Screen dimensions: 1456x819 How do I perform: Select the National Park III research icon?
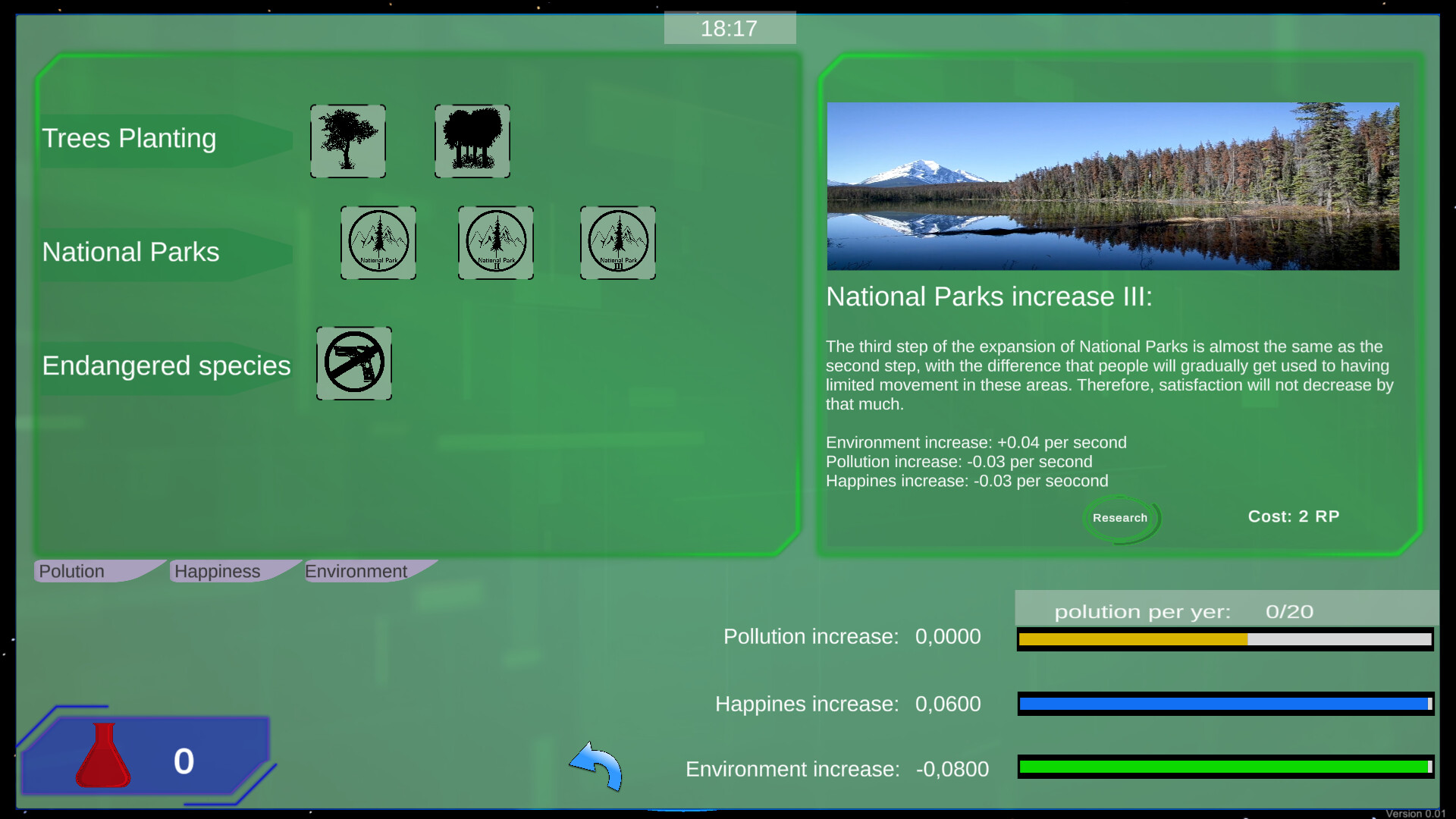617,243
